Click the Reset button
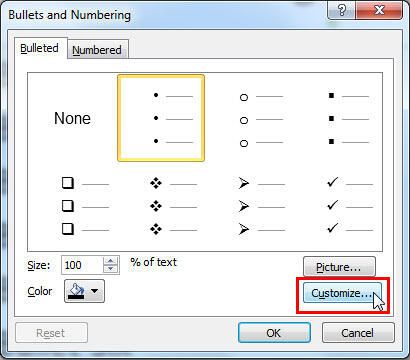This screenshot has height=360, width=410. click(51, 333)
